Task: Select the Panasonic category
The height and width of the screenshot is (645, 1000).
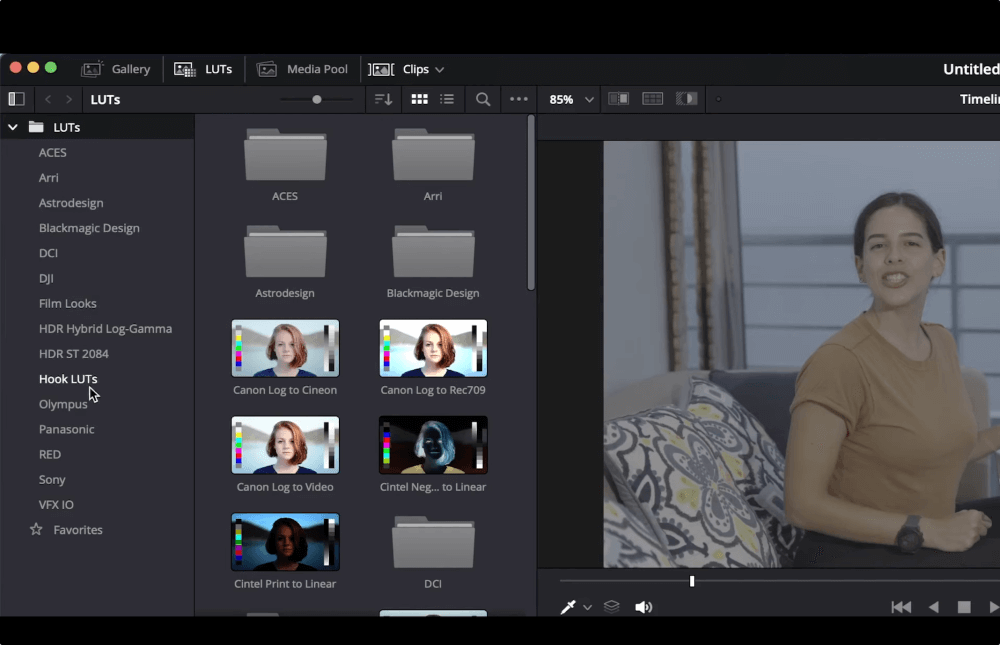Action: 66,429
